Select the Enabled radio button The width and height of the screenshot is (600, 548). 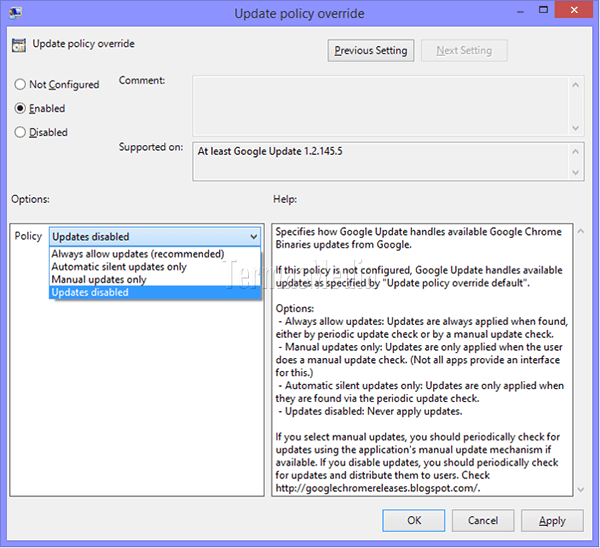pos(20,108)
